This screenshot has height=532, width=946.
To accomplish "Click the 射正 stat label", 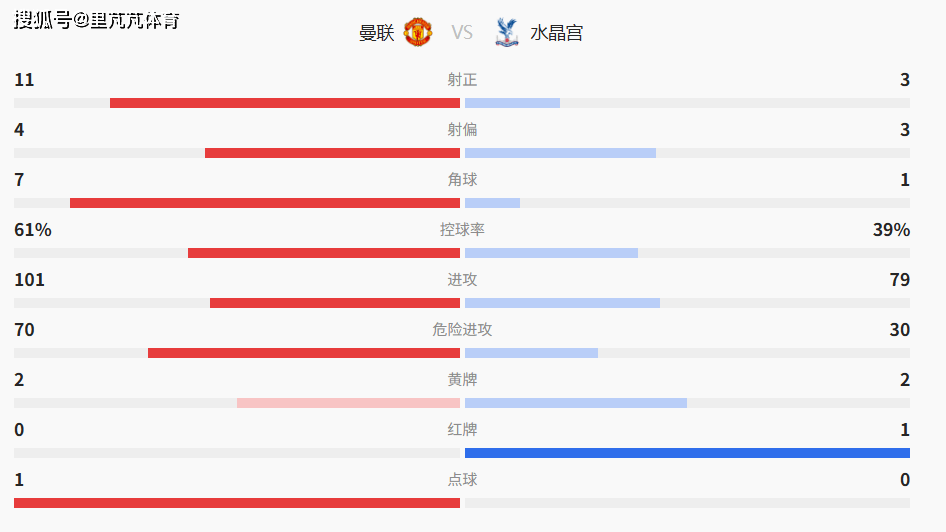I will pos(462,80).
